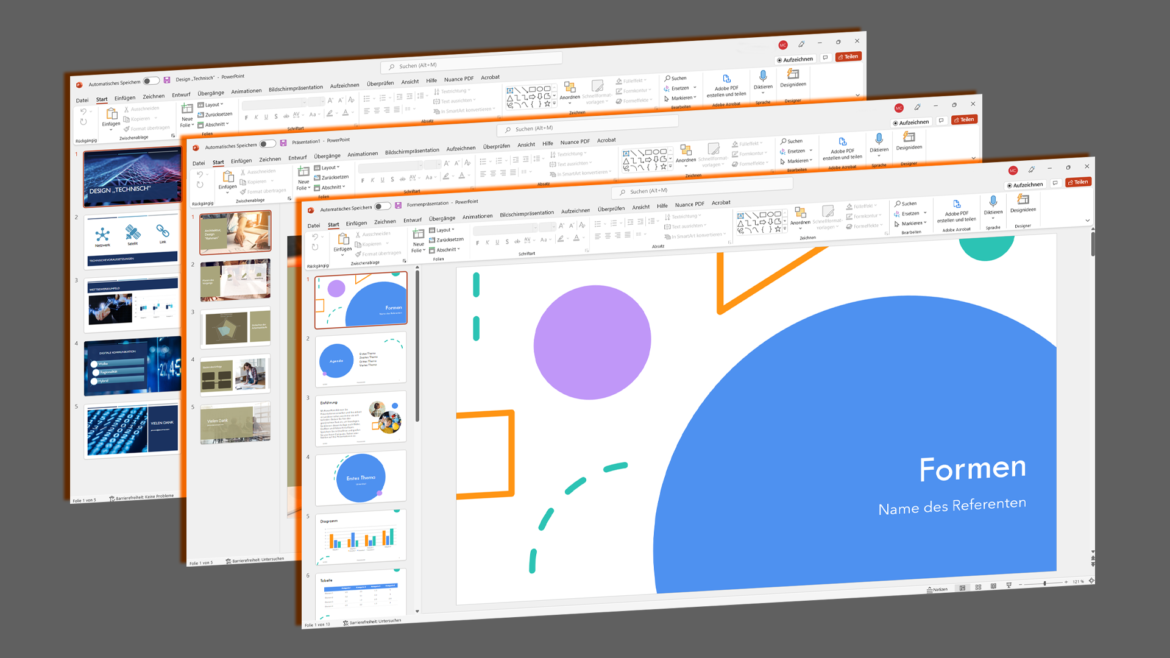Click the zoom slider in the Formenpräsentation status bar

click(1046, 583)
